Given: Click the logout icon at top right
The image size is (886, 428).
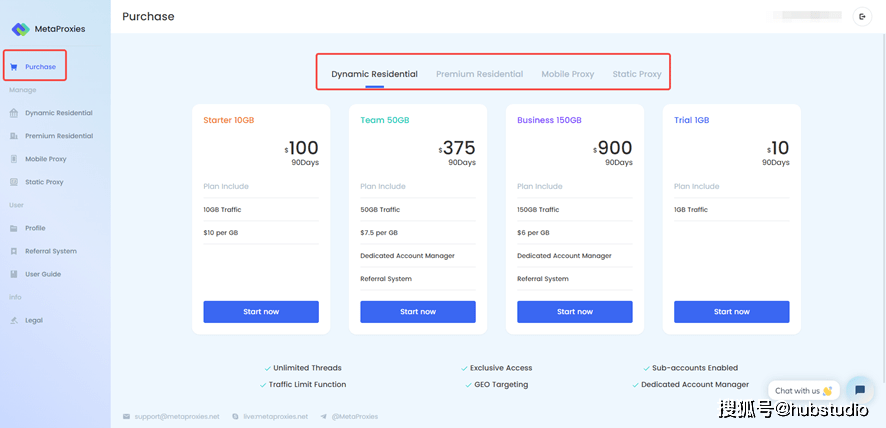Looking at the screenshot, I should 862,16.
